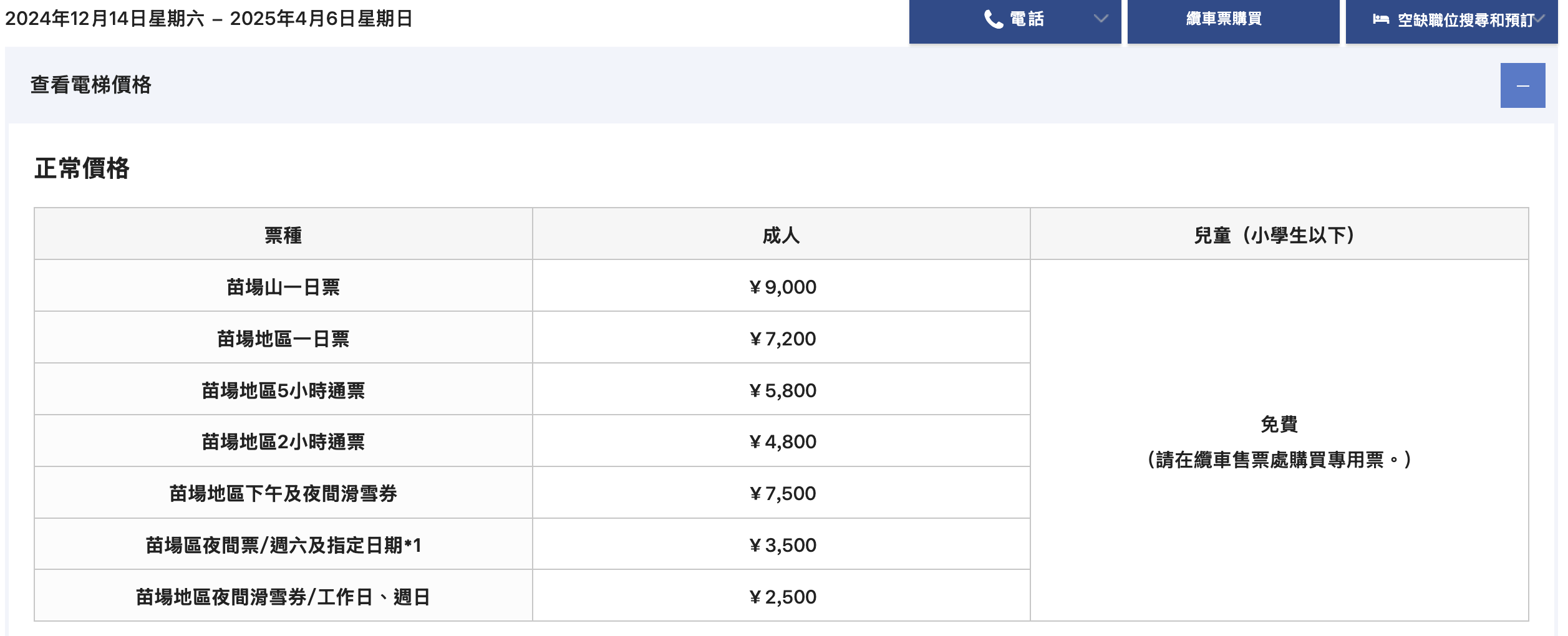Click the 苗場地區5小時通票 row label
Image resolution: width=1568 pixels, height=636 pixels.
pyautogui.click(x=283, y=390)
